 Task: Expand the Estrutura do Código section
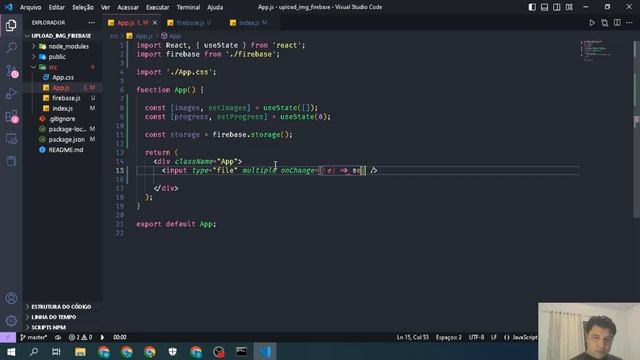coord(62,307)
